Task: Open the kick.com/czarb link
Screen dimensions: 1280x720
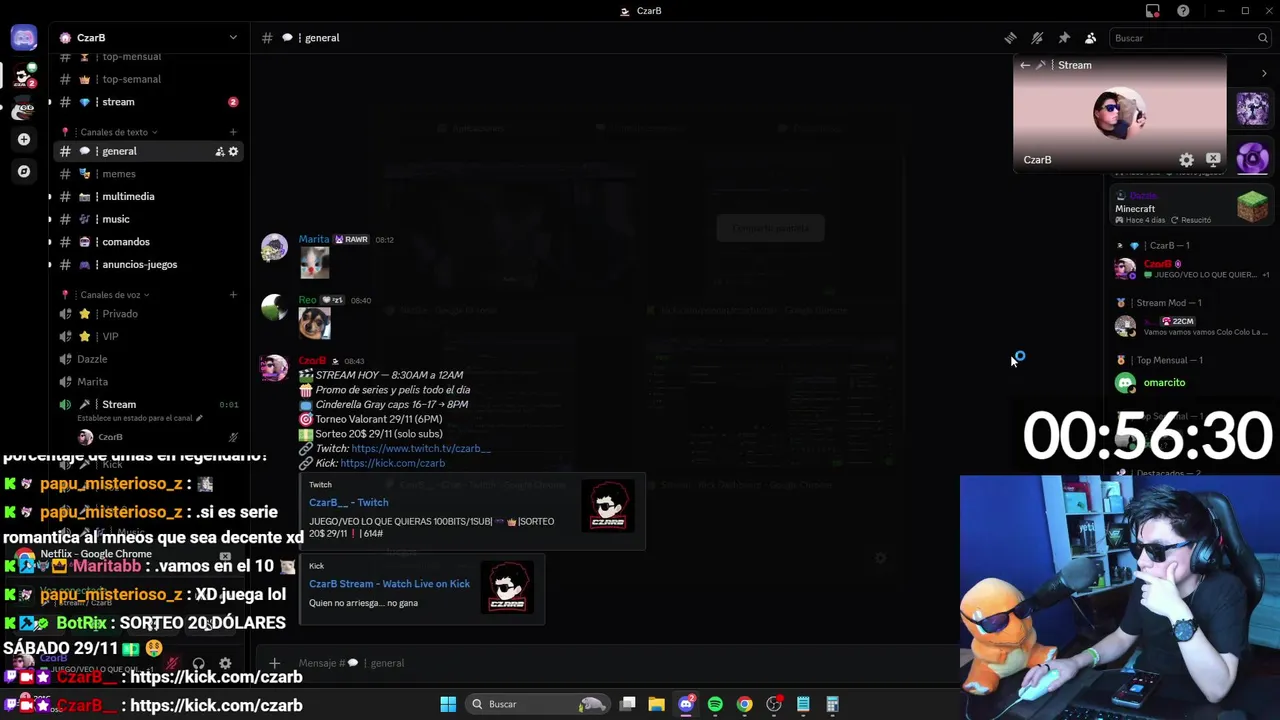Action: (x=392, y=463)
